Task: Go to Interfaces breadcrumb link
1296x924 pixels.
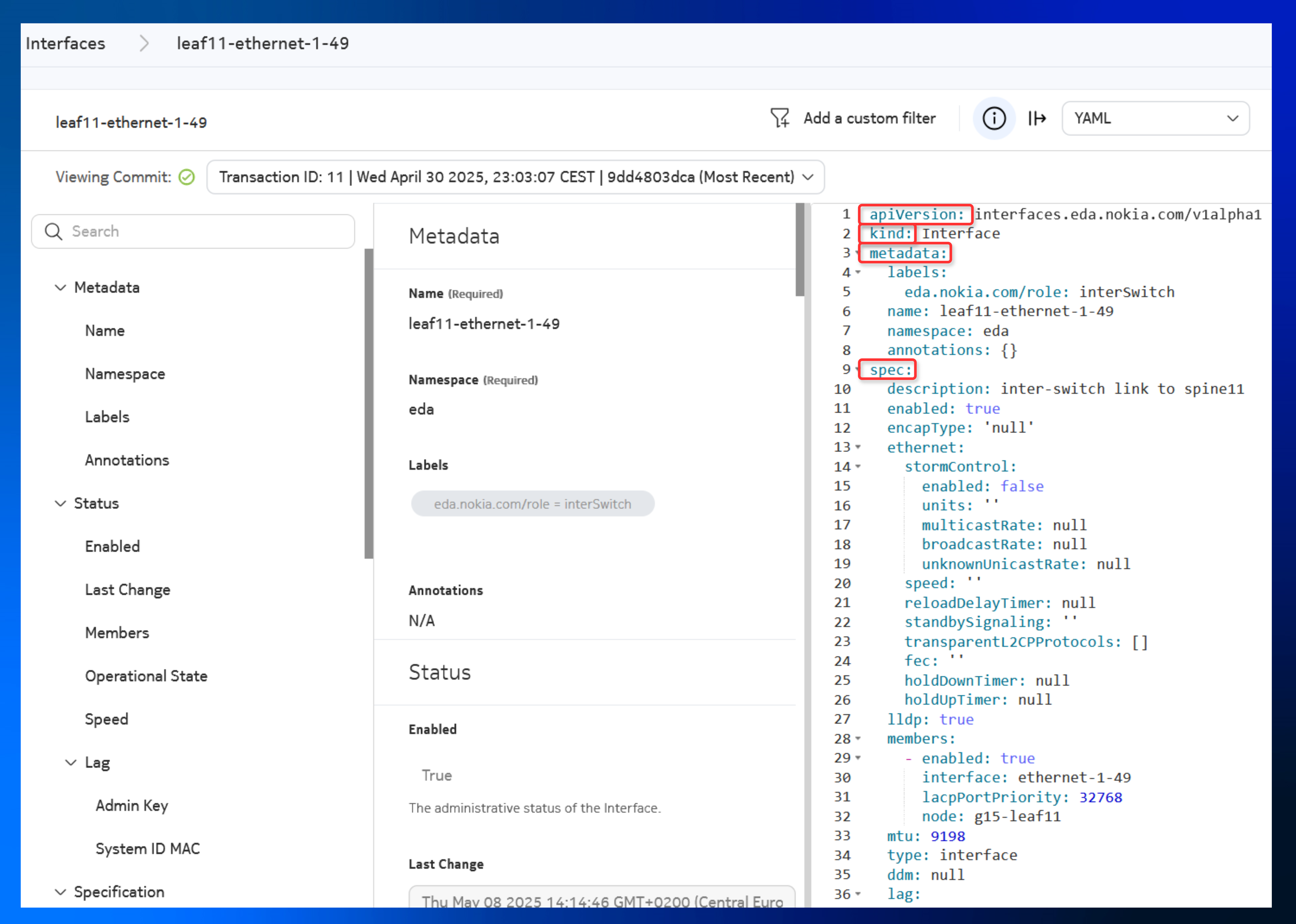Action: coord(65,43)
